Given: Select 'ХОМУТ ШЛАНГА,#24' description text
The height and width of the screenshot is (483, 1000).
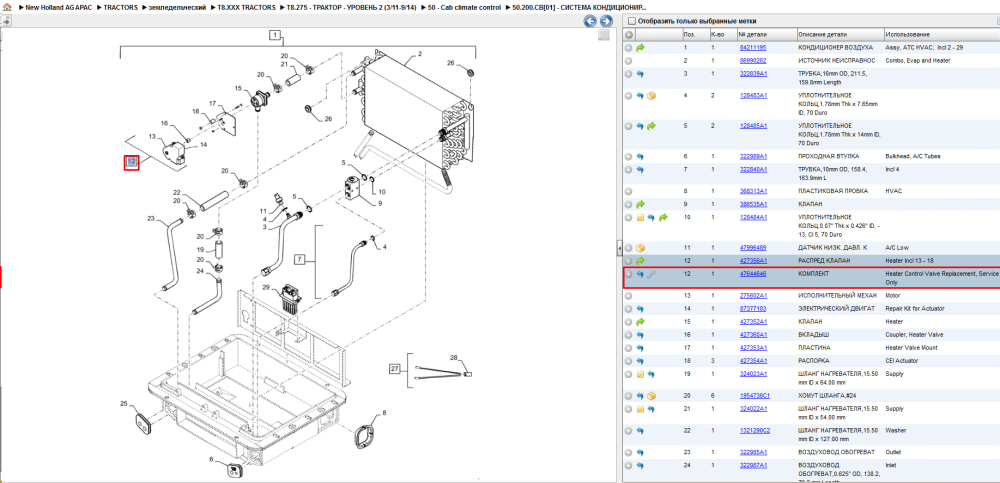Looking at the screenshot, I should 827,396.
